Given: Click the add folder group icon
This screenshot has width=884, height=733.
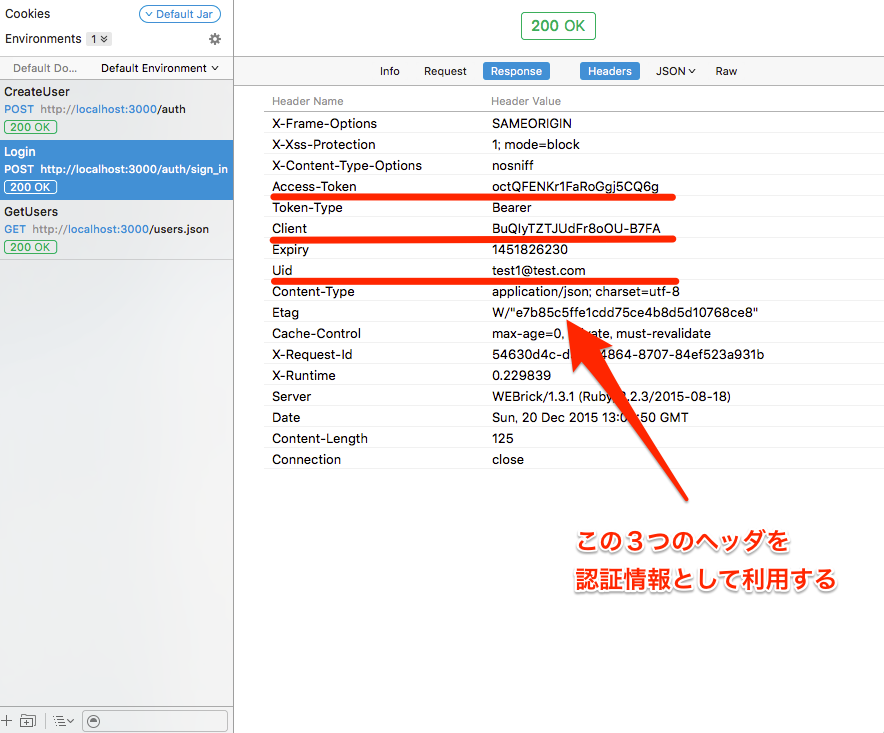Looking at the screenshot, I should [28, 720].
